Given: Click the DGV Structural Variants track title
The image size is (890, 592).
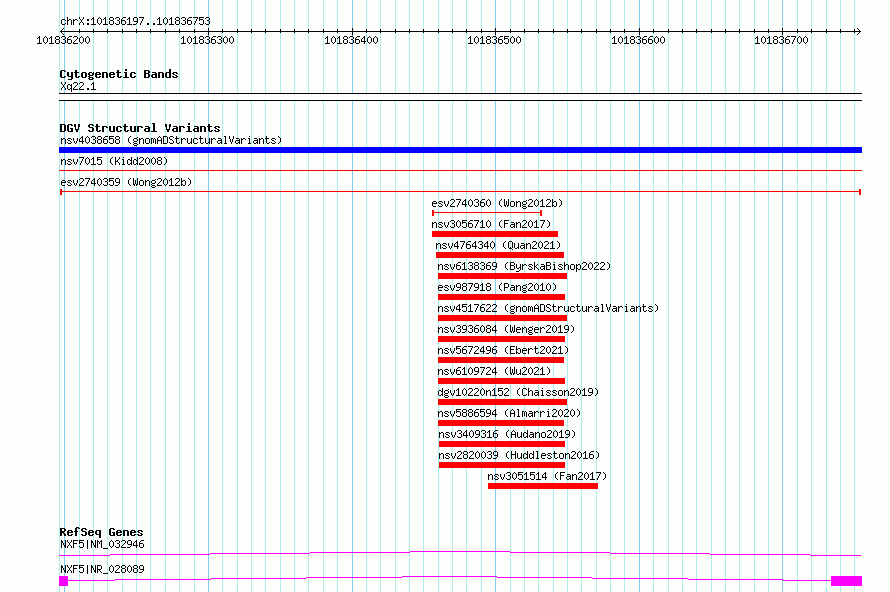Looking at the screenshot, I should [x=140, y=128].
